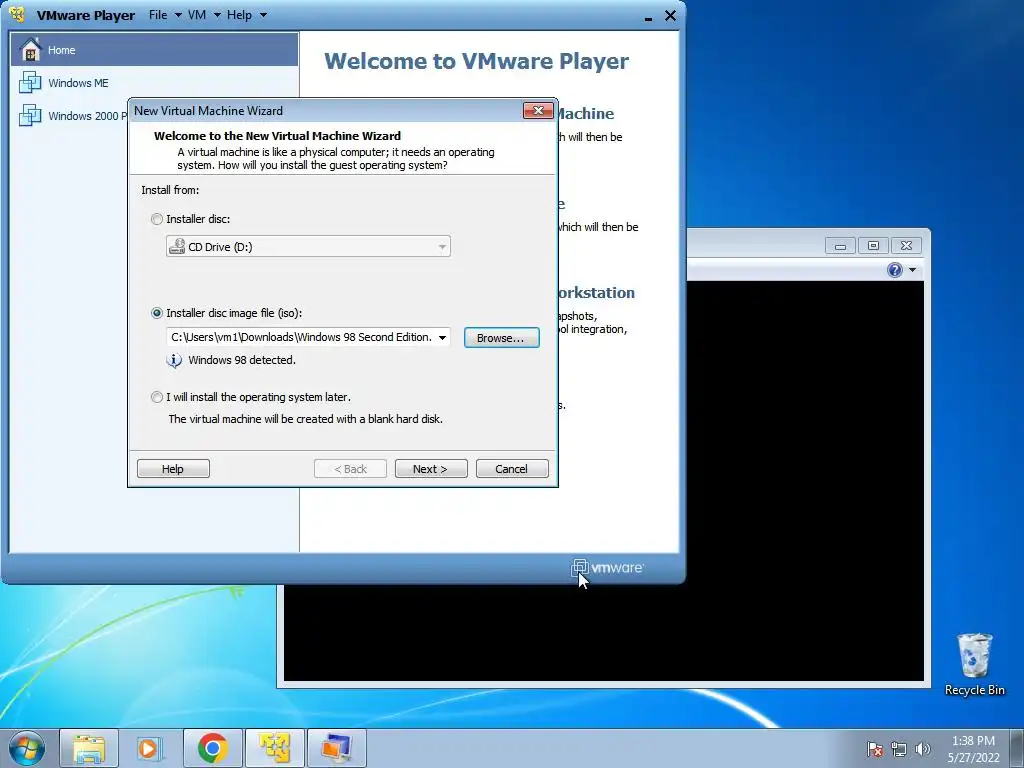The width and height of the screenshot is (1024, 768).
Task: Click the black VM console display area
Action: [805, 481]
